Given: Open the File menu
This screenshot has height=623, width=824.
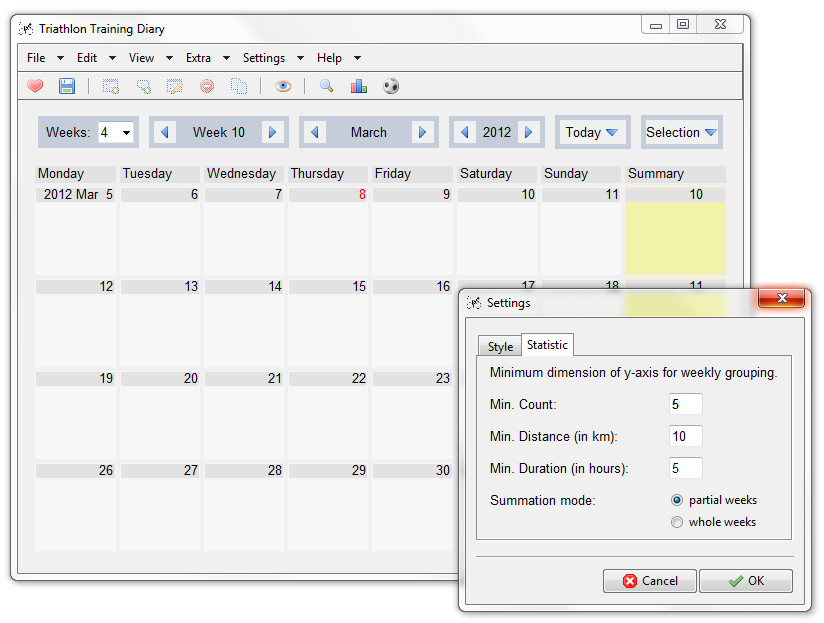Looking at the screenshot, I should [36, 58].
